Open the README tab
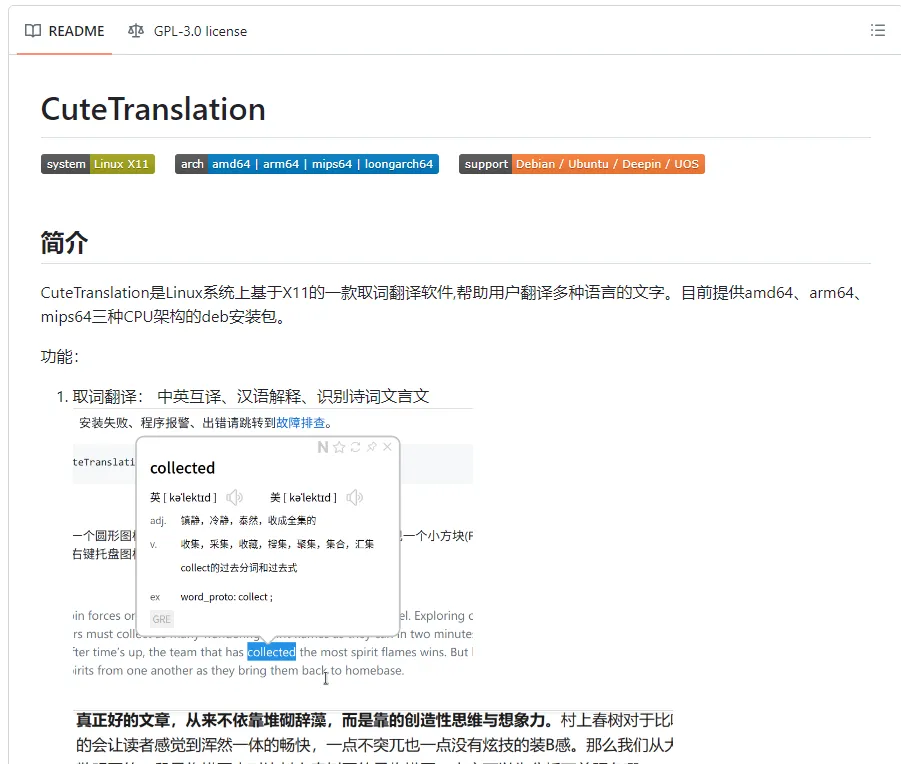The height and width of the screenshot is (764, 901). pos(64,31)
